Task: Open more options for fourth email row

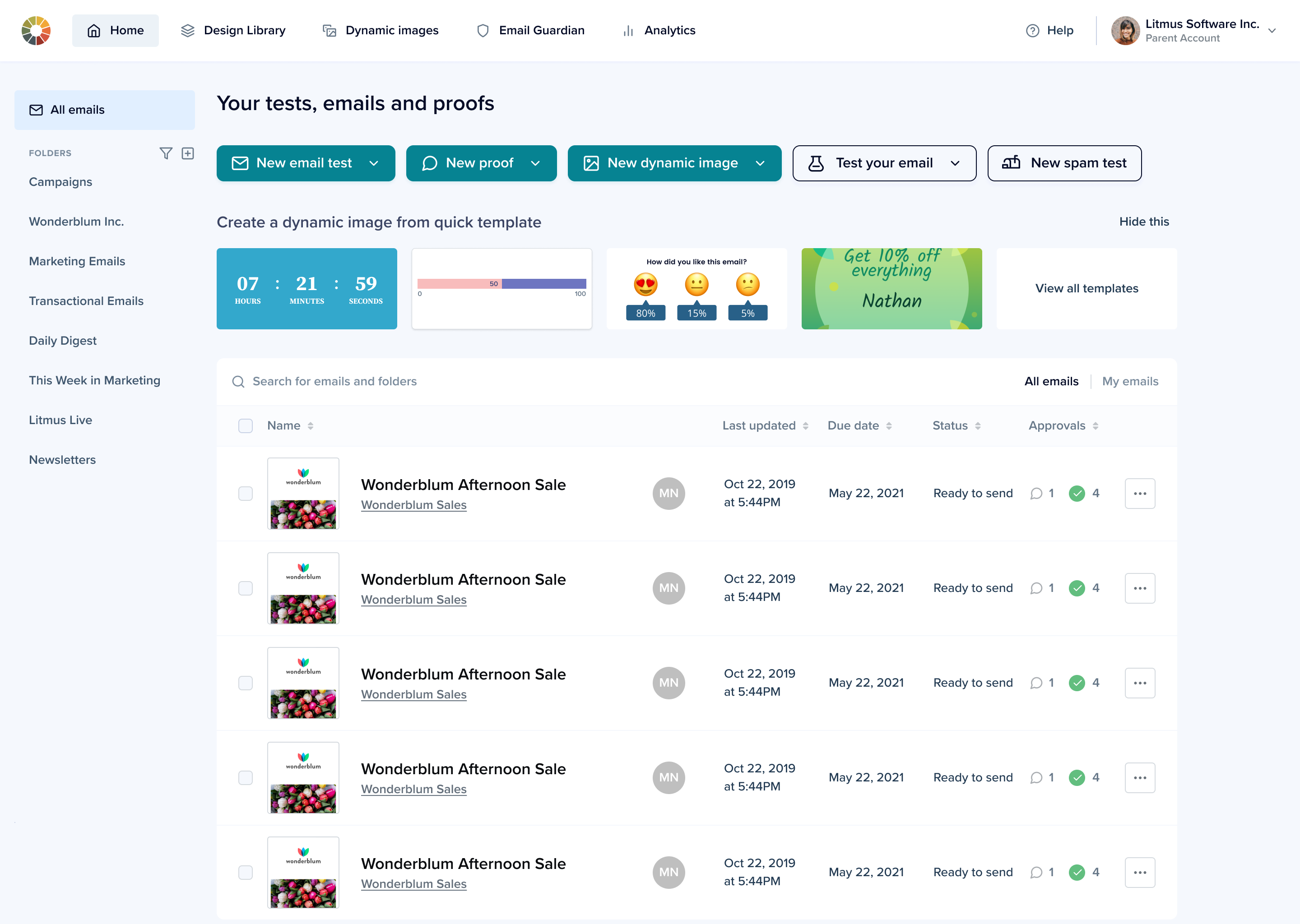Action: click(x=1139, y=777)
